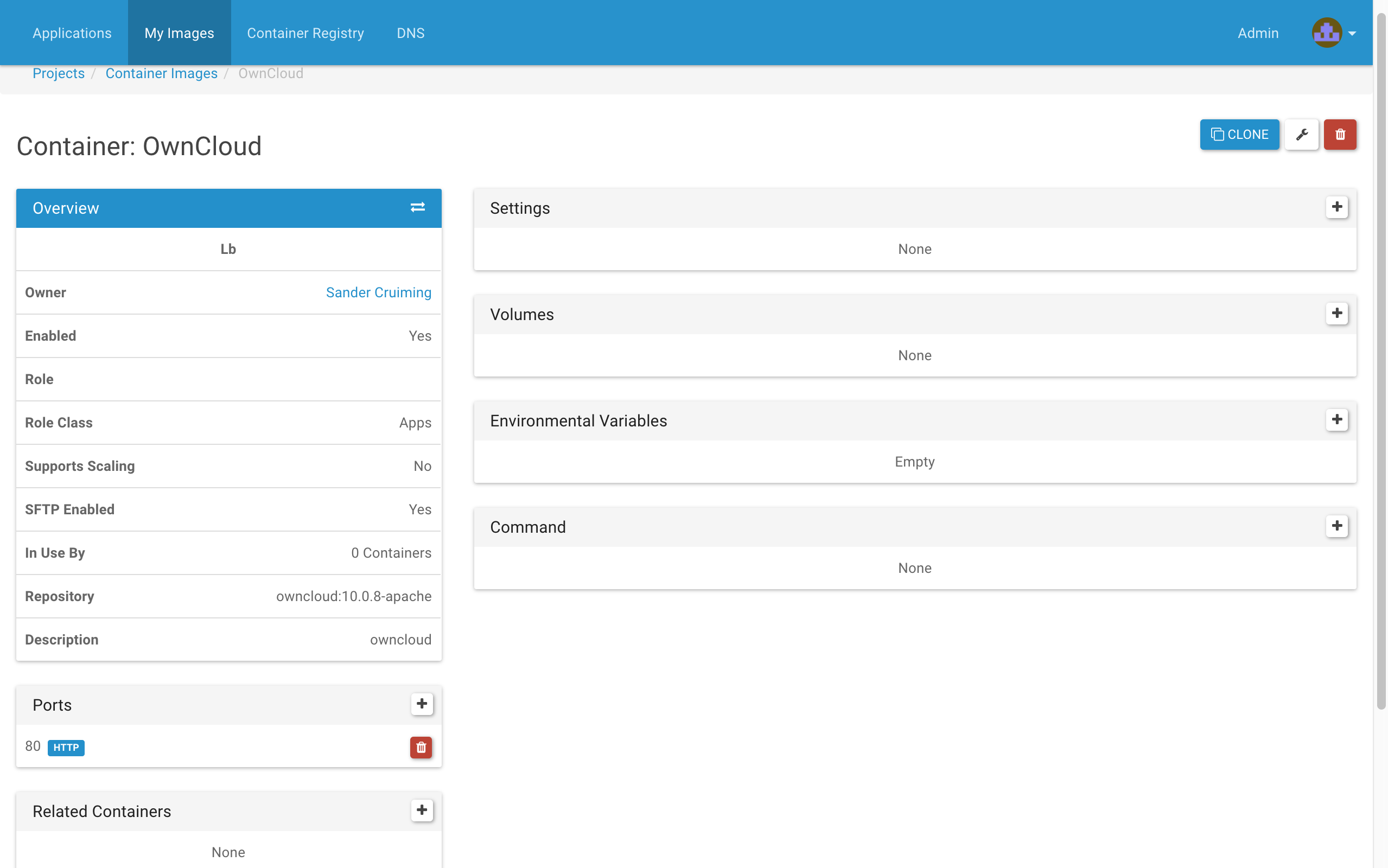This screenshot has width=1388, height=868.
Task: Open the Admin menu
Action: tap(1258, 33)
